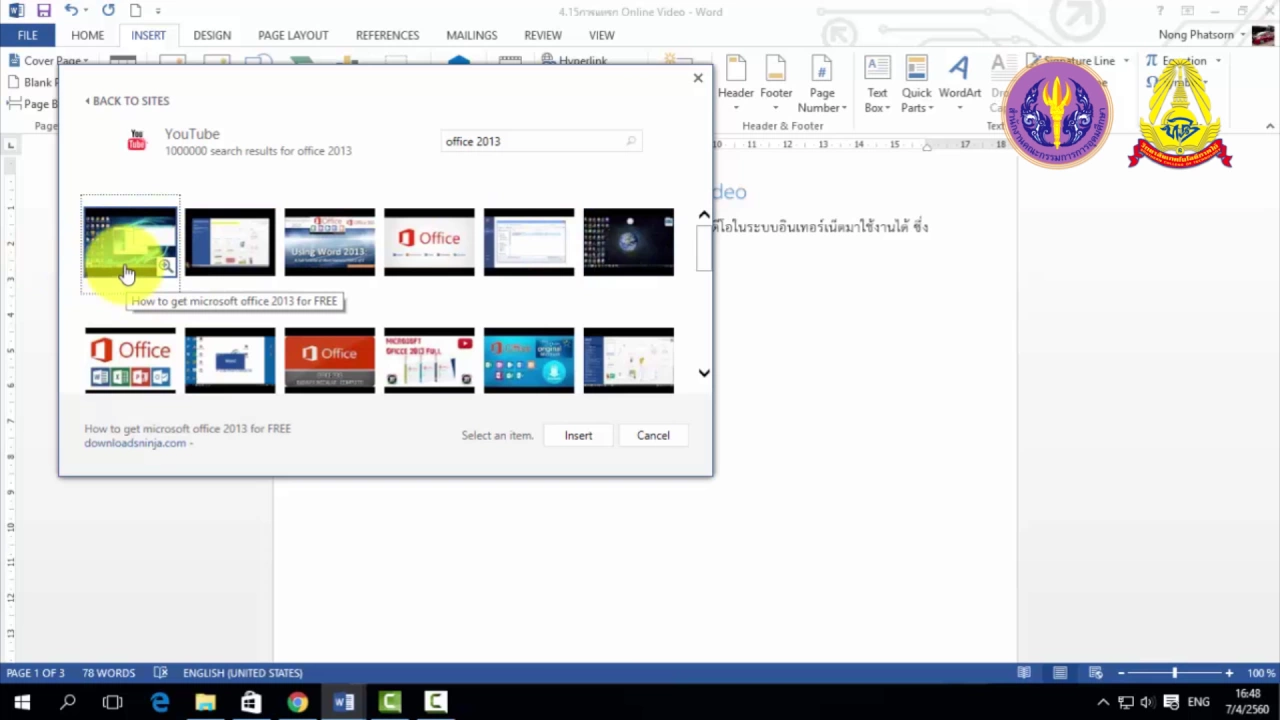Switch to the HOME ribbon tab
This screenshot has height=720, width=1280.
coord(87,35)
